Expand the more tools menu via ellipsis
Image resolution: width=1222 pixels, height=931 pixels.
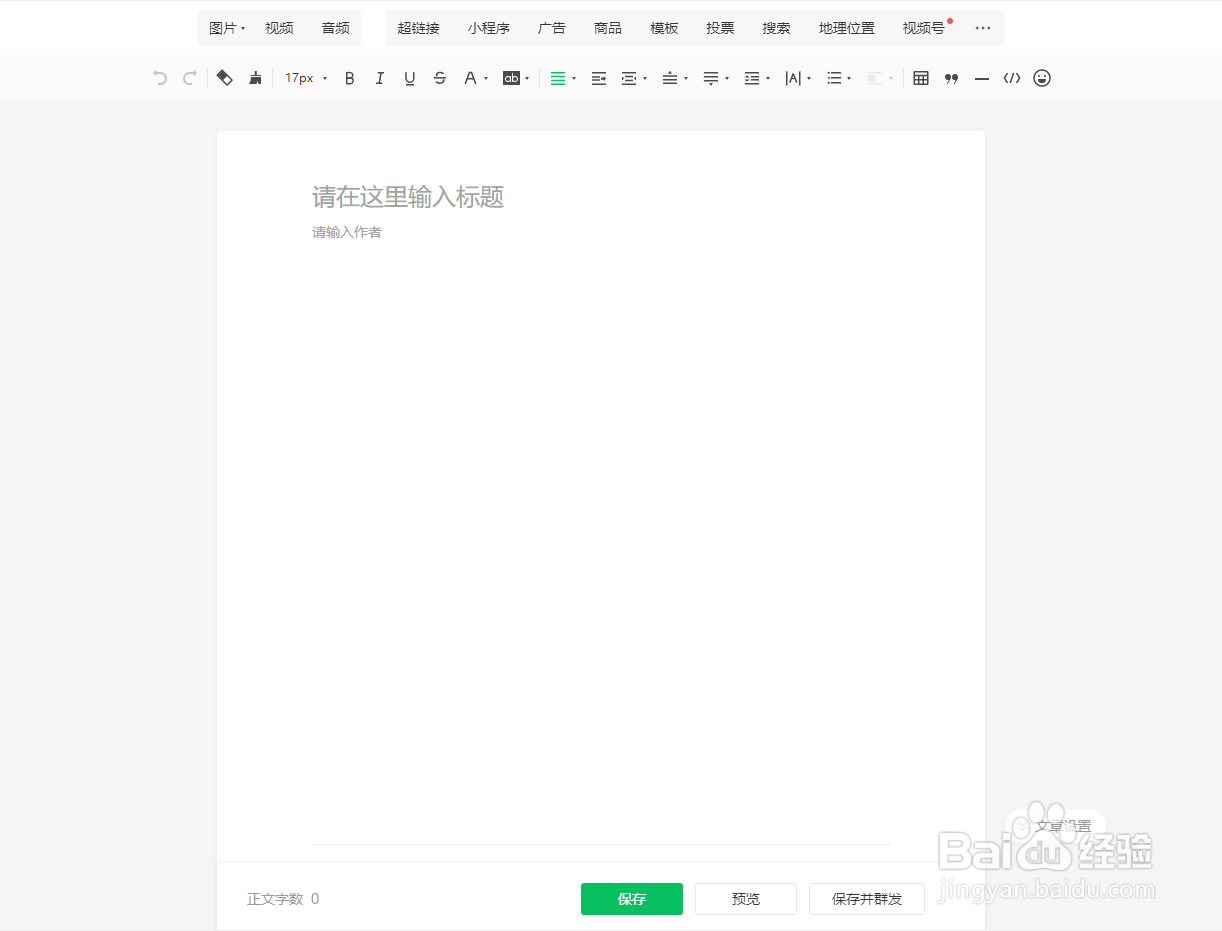click(982, 27)
